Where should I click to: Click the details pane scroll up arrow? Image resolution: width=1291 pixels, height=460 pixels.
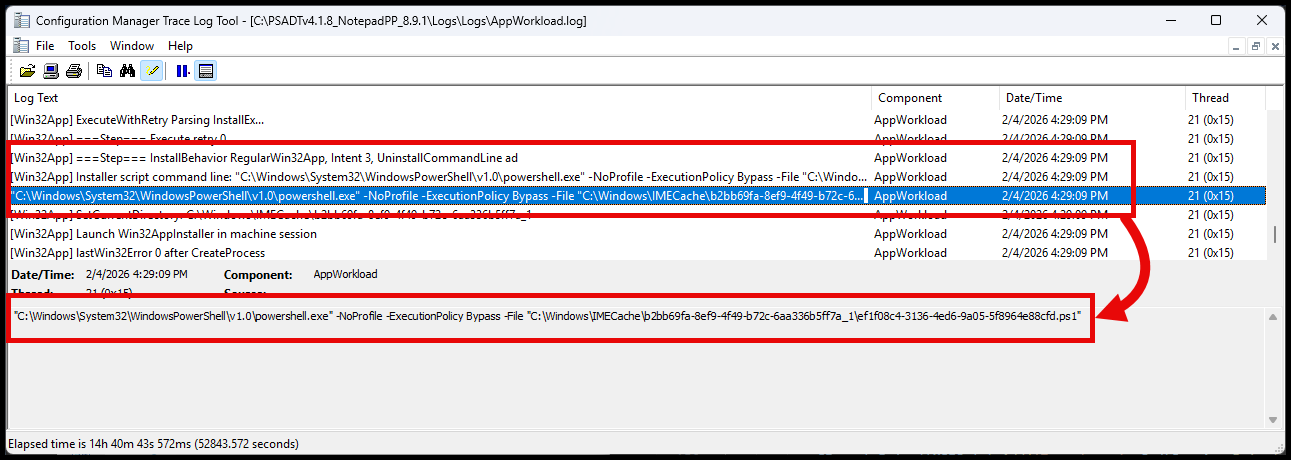pos(1274,317)
